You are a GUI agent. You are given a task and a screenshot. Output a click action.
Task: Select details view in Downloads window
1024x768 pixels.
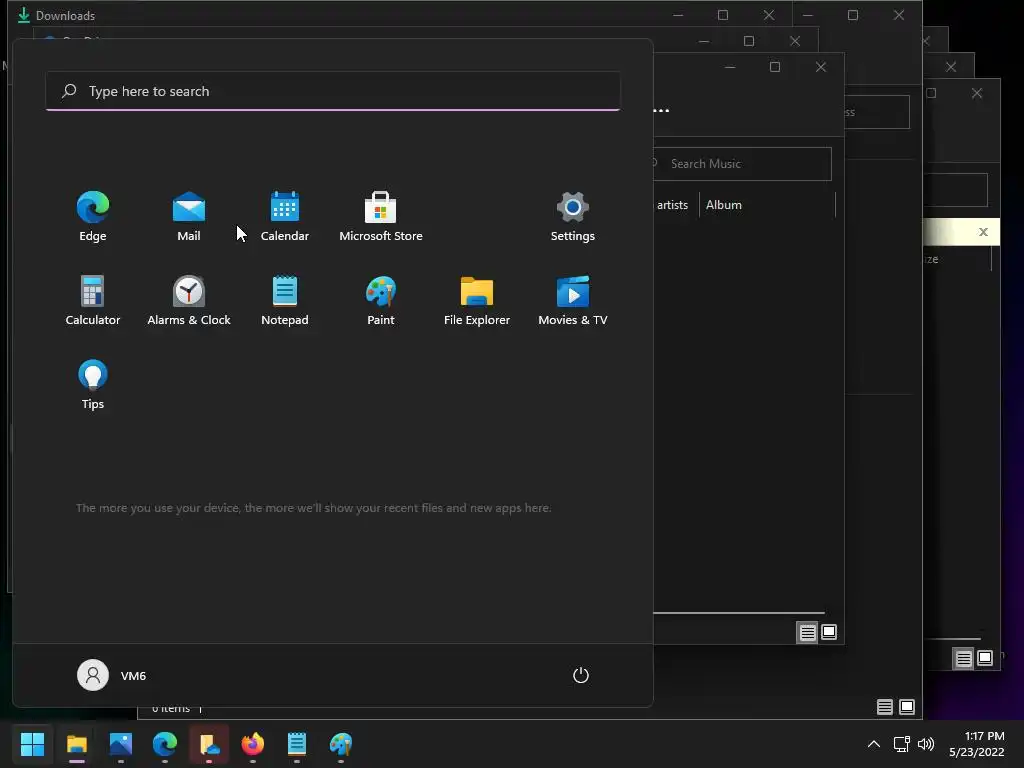[x=885, y=707]
